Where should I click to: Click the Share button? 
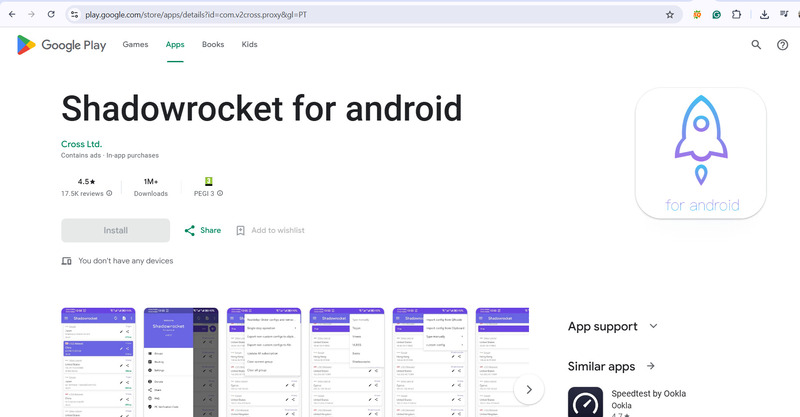click(x=203, y=230)
